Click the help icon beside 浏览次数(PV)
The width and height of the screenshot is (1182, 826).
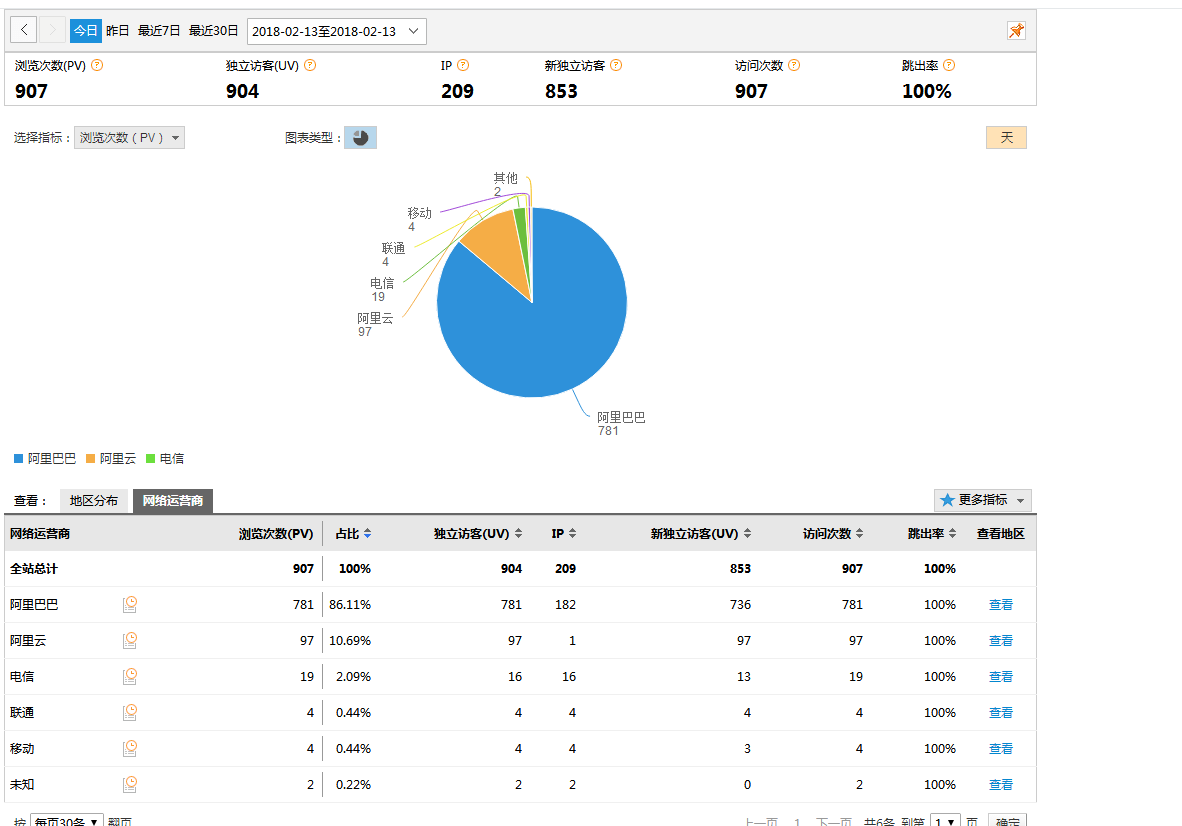[x=97, y=65]
